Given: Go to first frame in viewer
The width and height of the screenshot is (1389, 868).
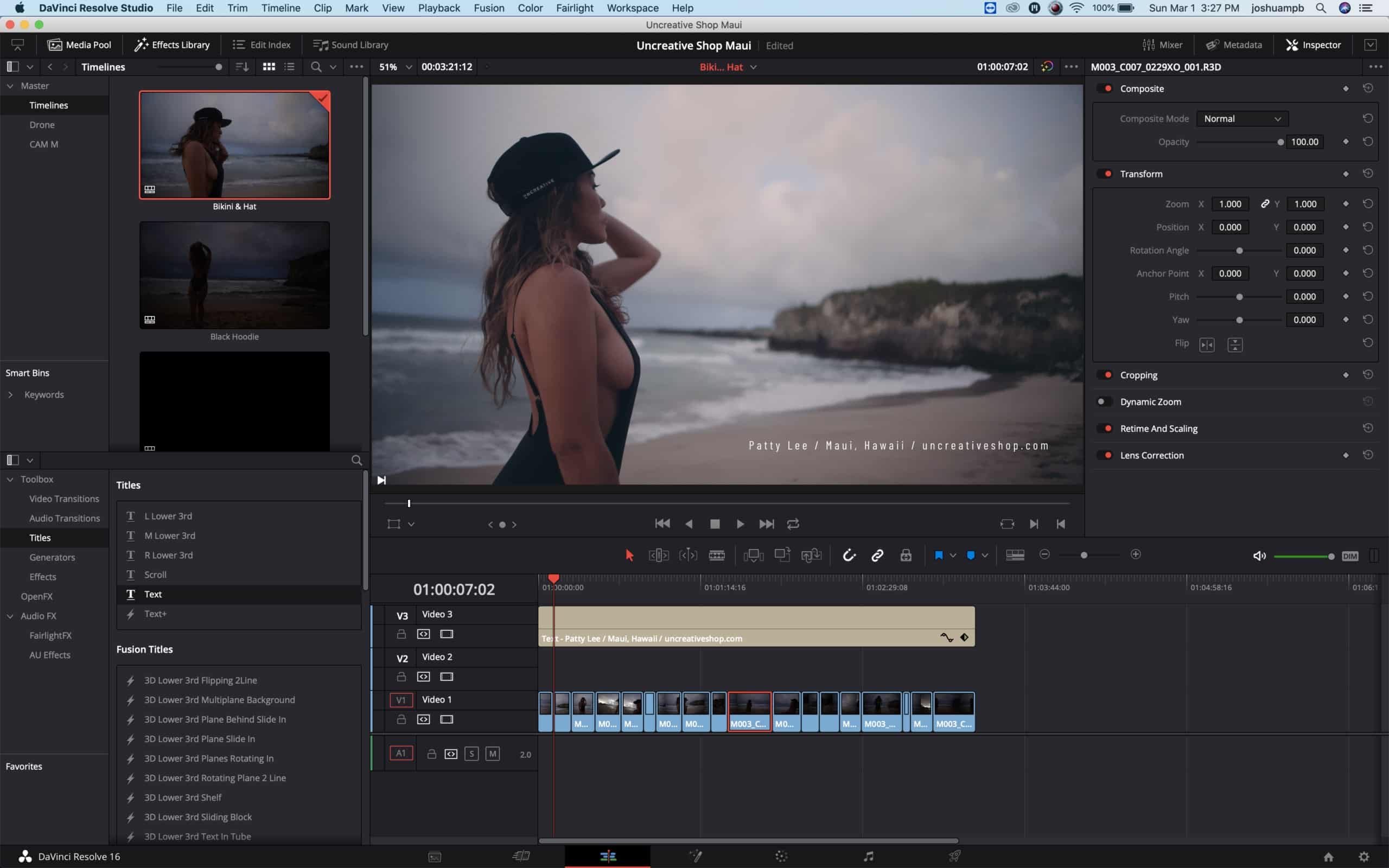Looking at the screenshot, I should [662, 524].
